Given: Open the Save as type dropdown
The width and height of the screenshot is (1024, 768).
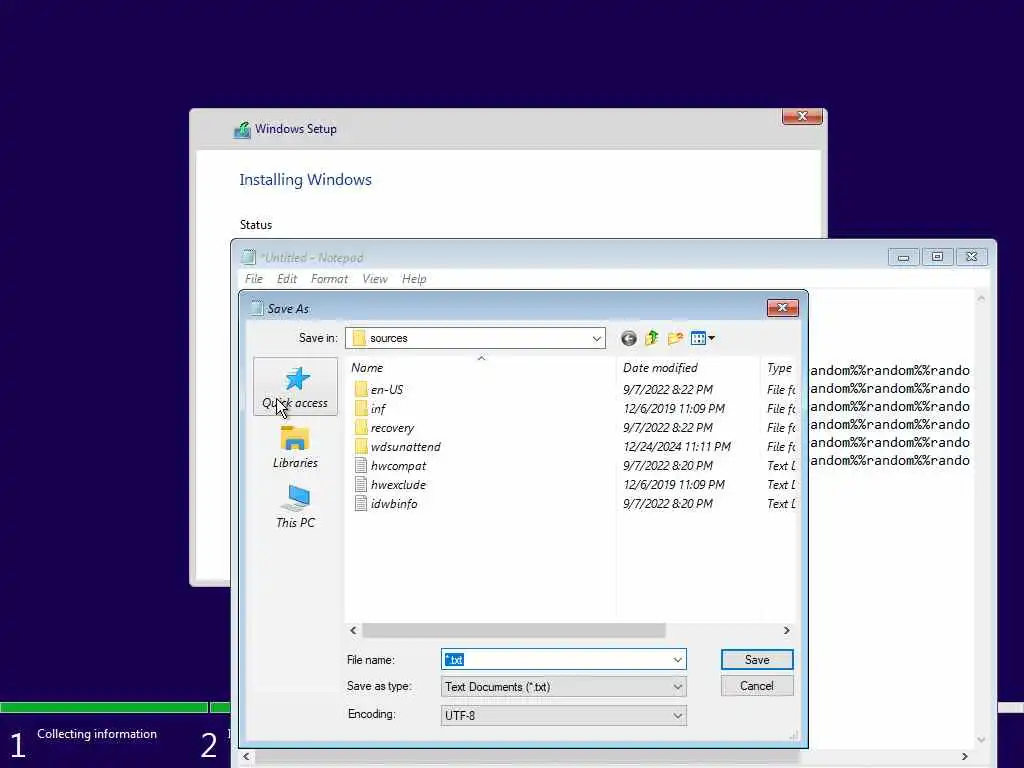Looking at the screenshot, I should 564,687.
